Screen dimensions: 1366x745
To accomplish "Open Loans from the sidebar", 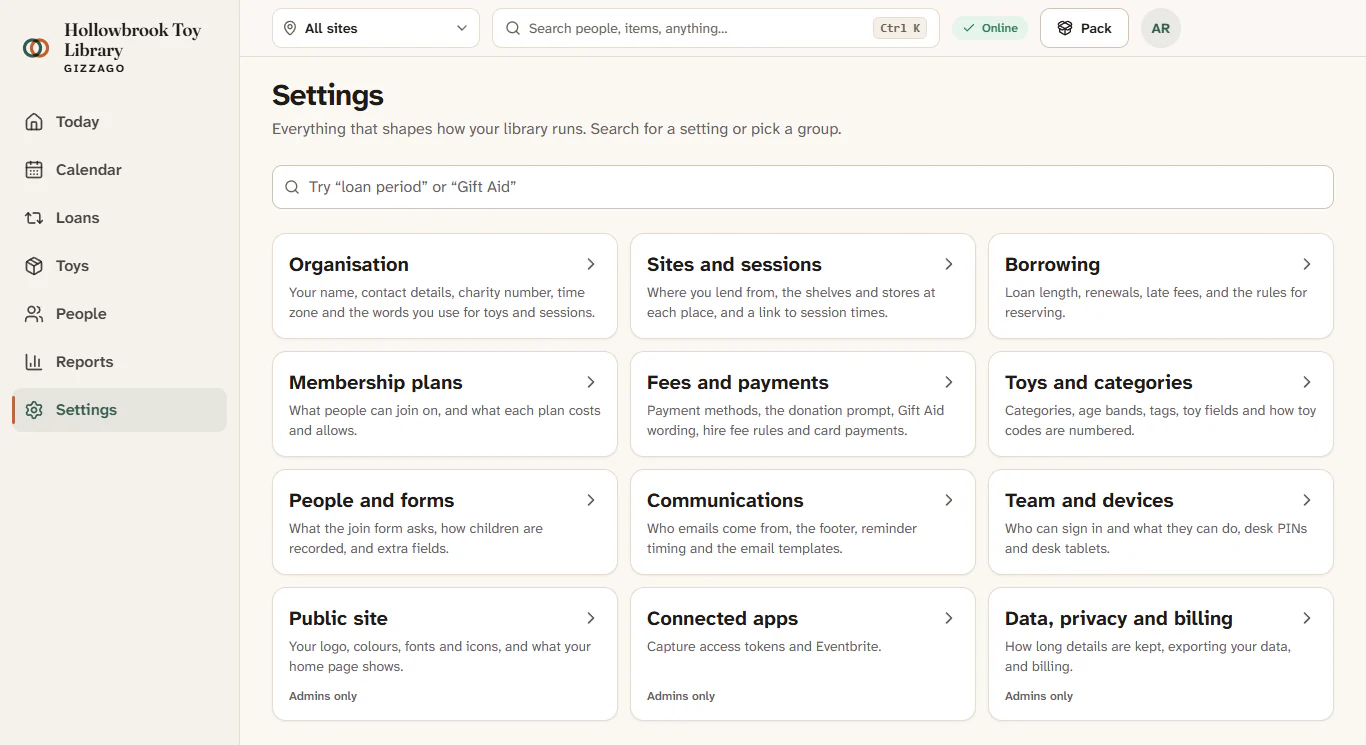I will click(120, 218).
